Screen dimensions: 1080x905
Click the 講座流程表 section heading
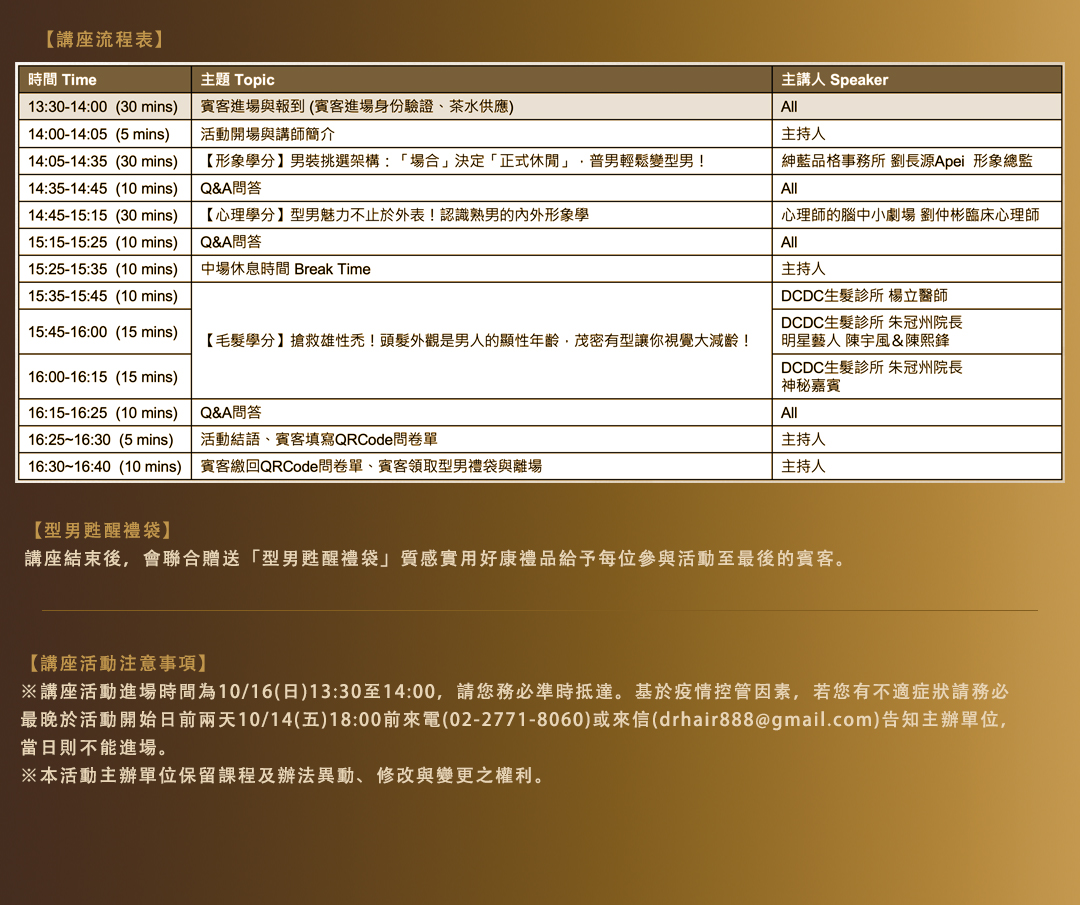(x=104, y=40)
